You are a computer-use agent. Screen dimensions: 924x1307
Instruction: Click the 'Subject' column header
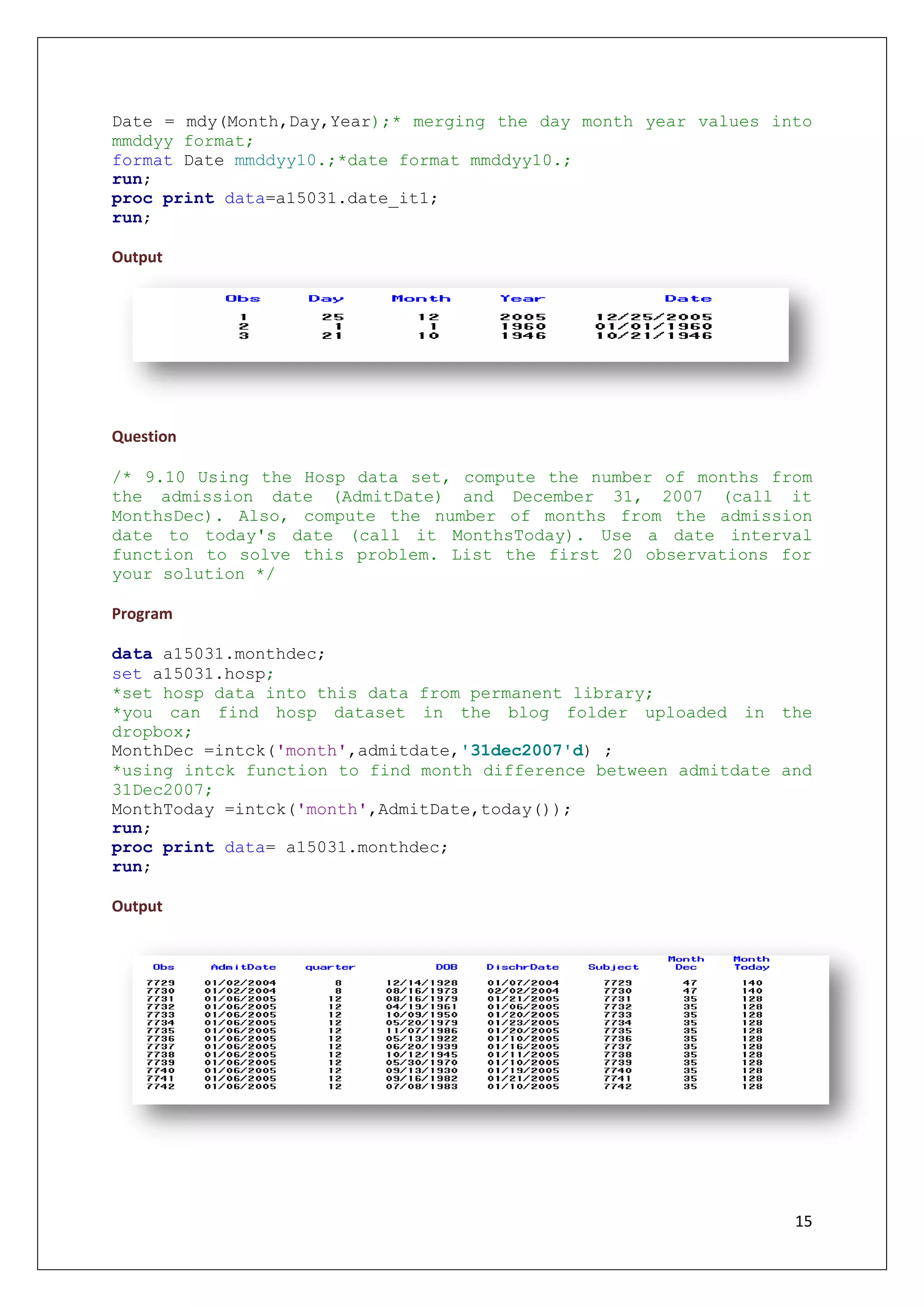click(613, 967)
